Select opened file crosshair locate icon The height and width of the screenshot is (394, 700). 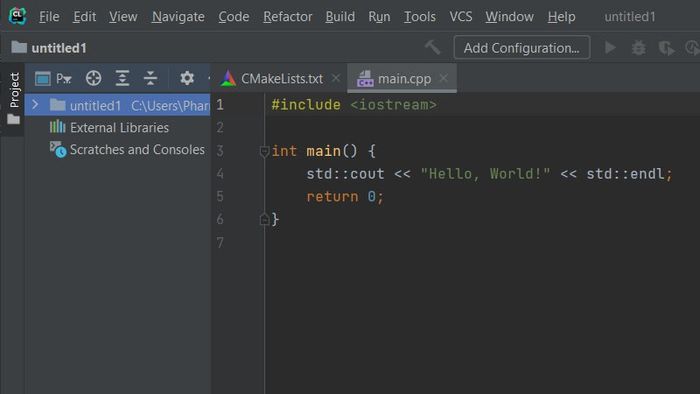click(x=93, y=78)
